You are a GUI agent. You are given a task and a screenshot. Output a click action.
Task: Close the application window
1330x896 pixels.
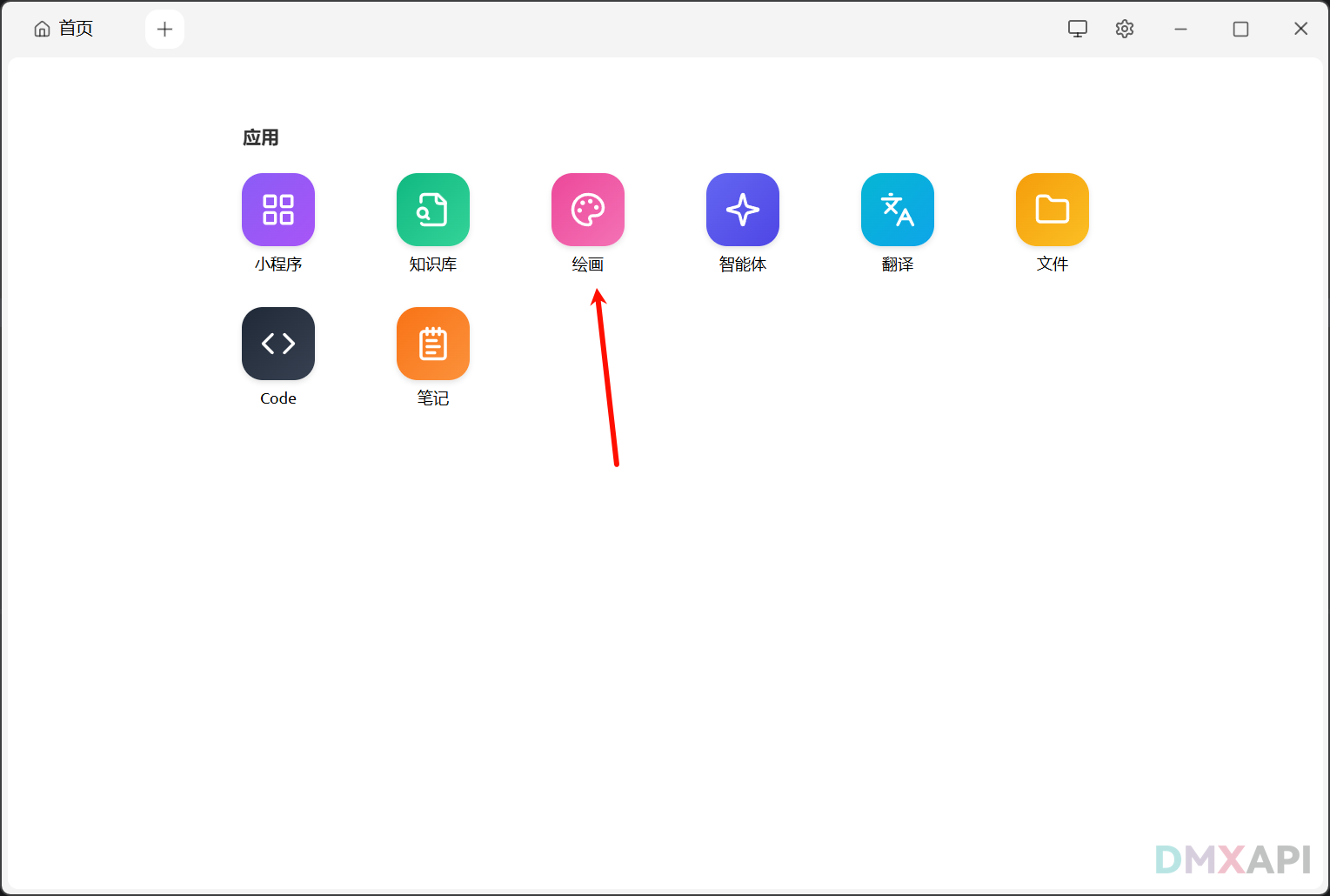coord(1300,29)
